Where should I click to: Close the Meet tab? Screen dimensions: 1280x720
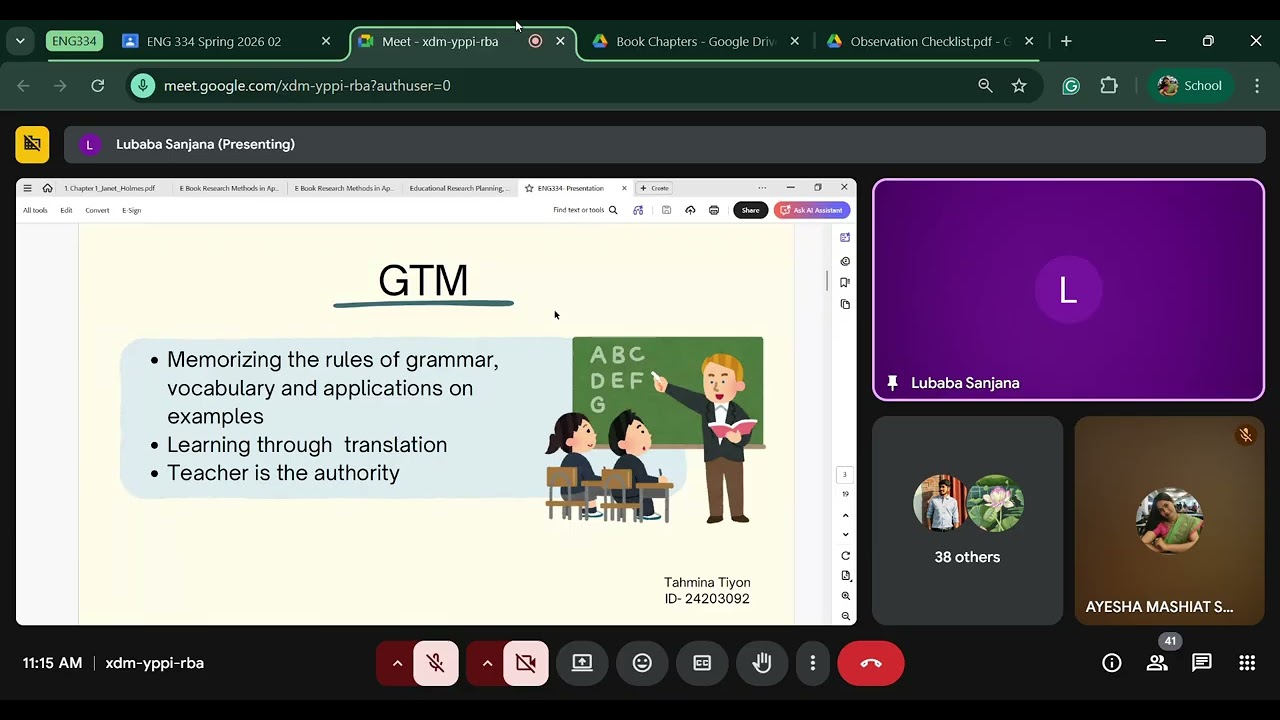coord(560,41)
